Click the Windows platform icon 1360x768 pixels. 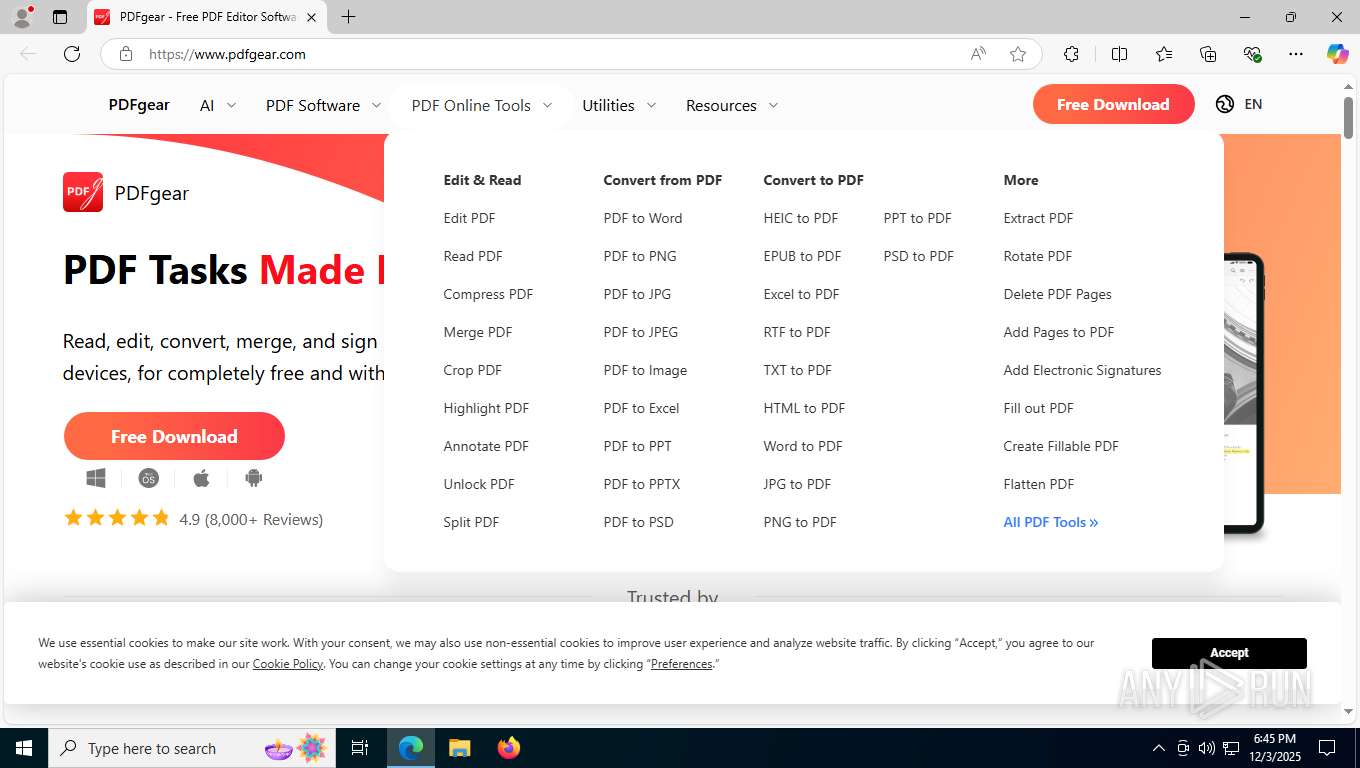click(96, 479)
